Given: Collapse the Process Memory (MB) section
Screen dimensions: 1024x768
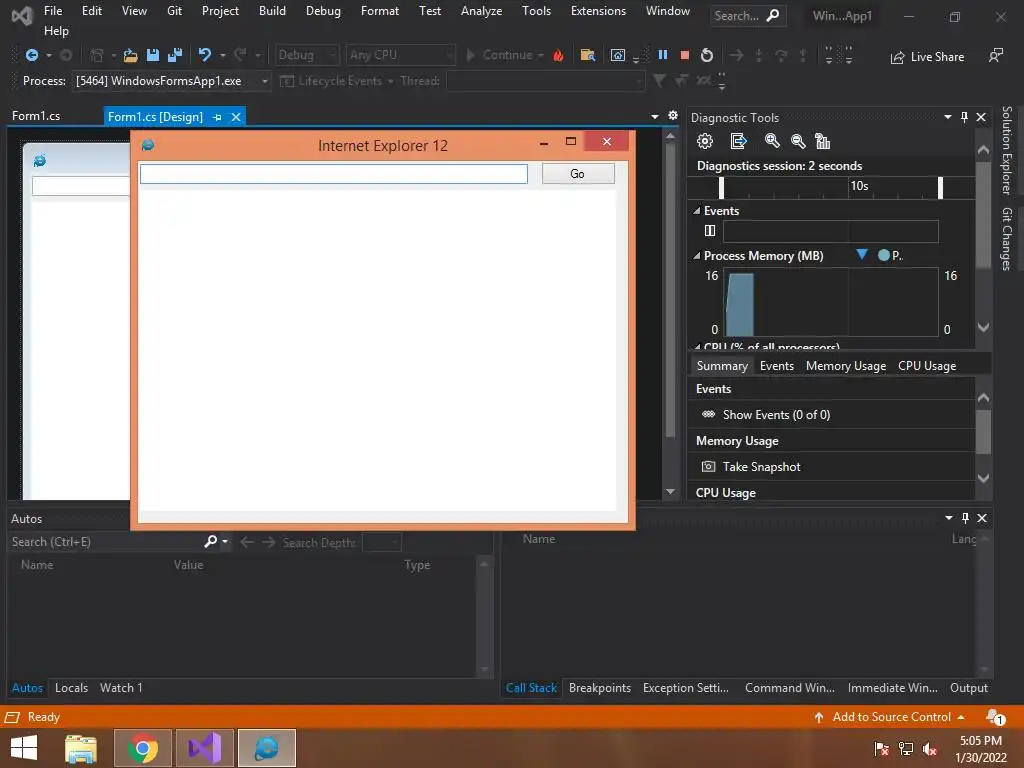Looking at the screenshot, I should coord(696,256).
